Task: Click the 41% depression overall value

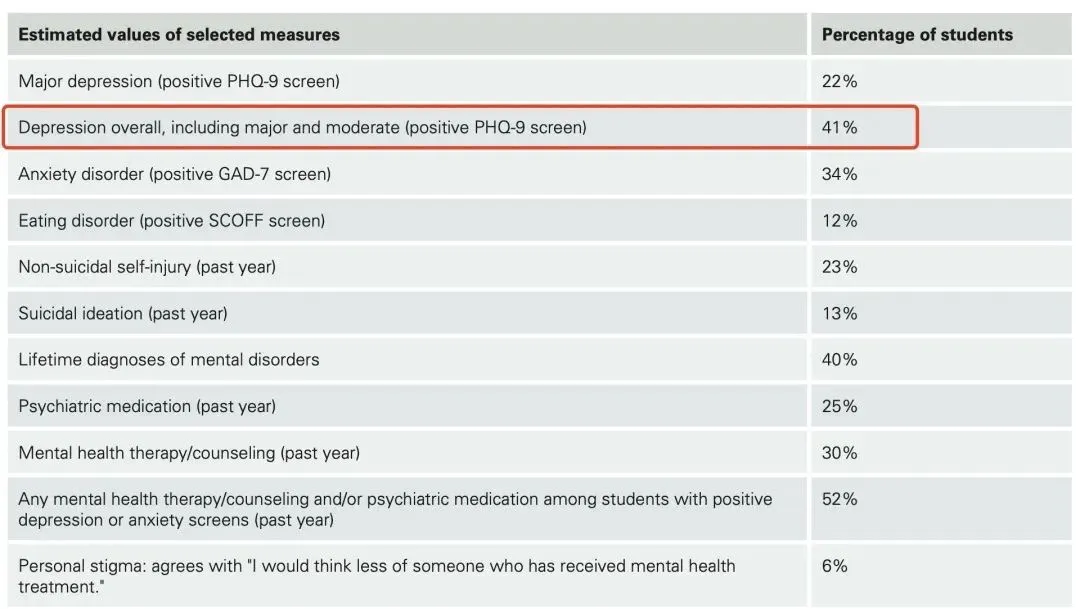Action: coord(839,128)
